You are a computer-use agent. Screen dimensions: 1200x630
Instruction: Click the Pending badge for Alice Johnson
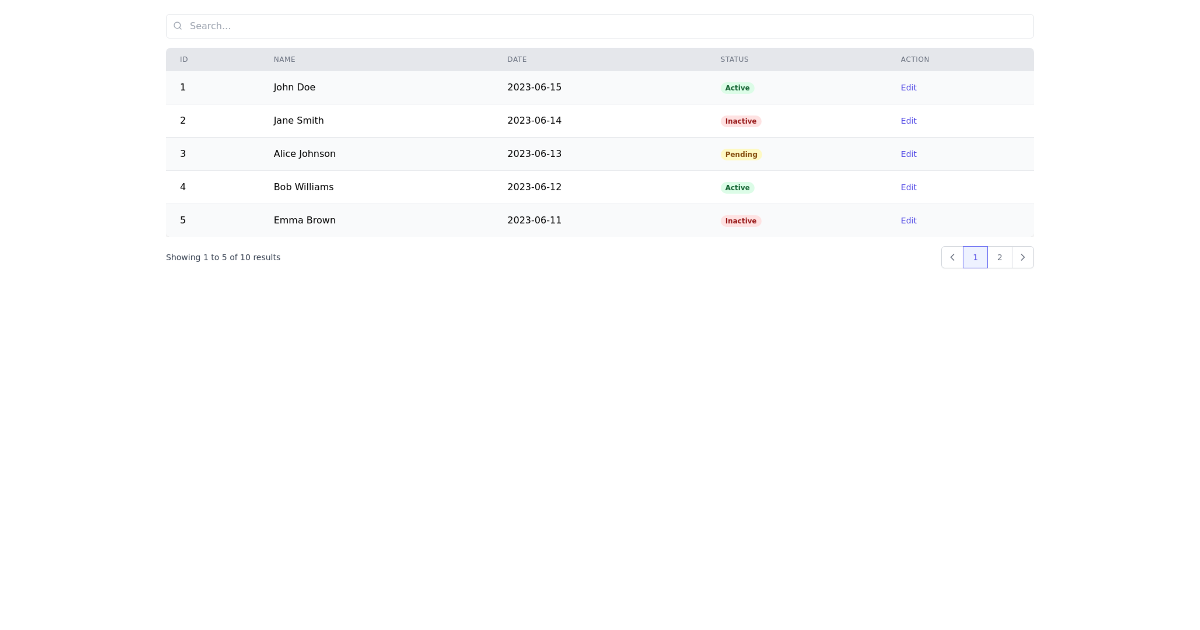point(740,154)
